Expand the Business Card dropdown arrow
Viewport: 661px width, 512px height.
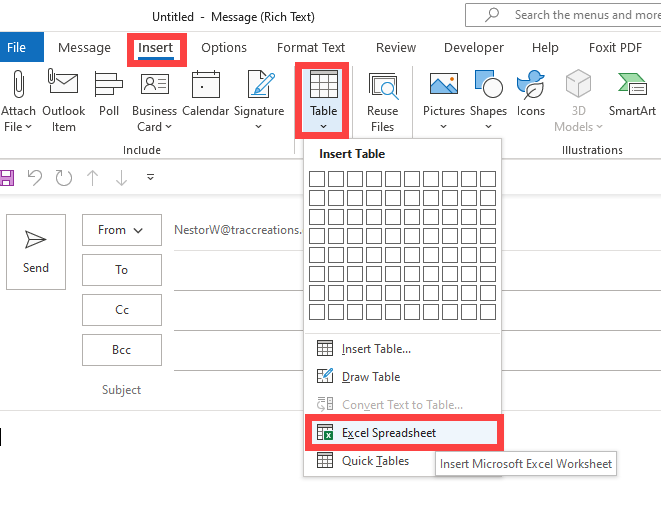(168, 126)
